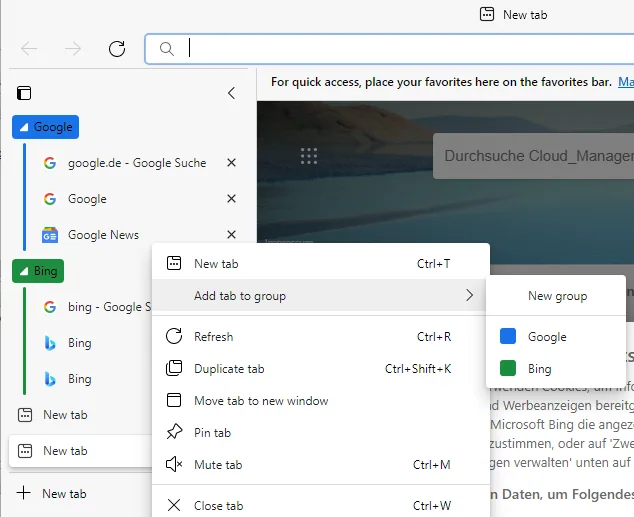The image size is (634, 517).
Task: Switch to google.de - Google Suche tab
Action: pos(136,163)
